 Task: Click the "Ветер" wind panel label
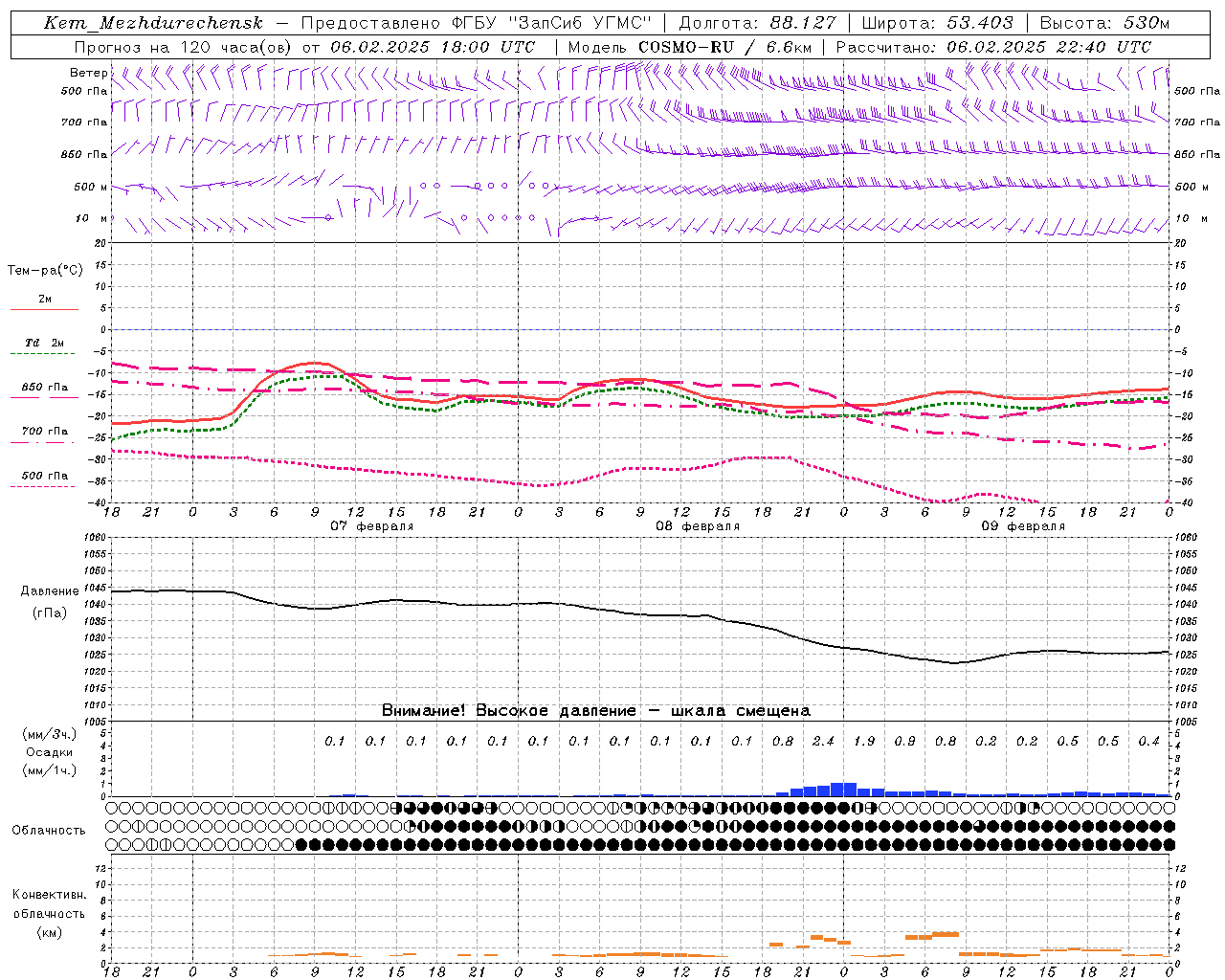88,73
